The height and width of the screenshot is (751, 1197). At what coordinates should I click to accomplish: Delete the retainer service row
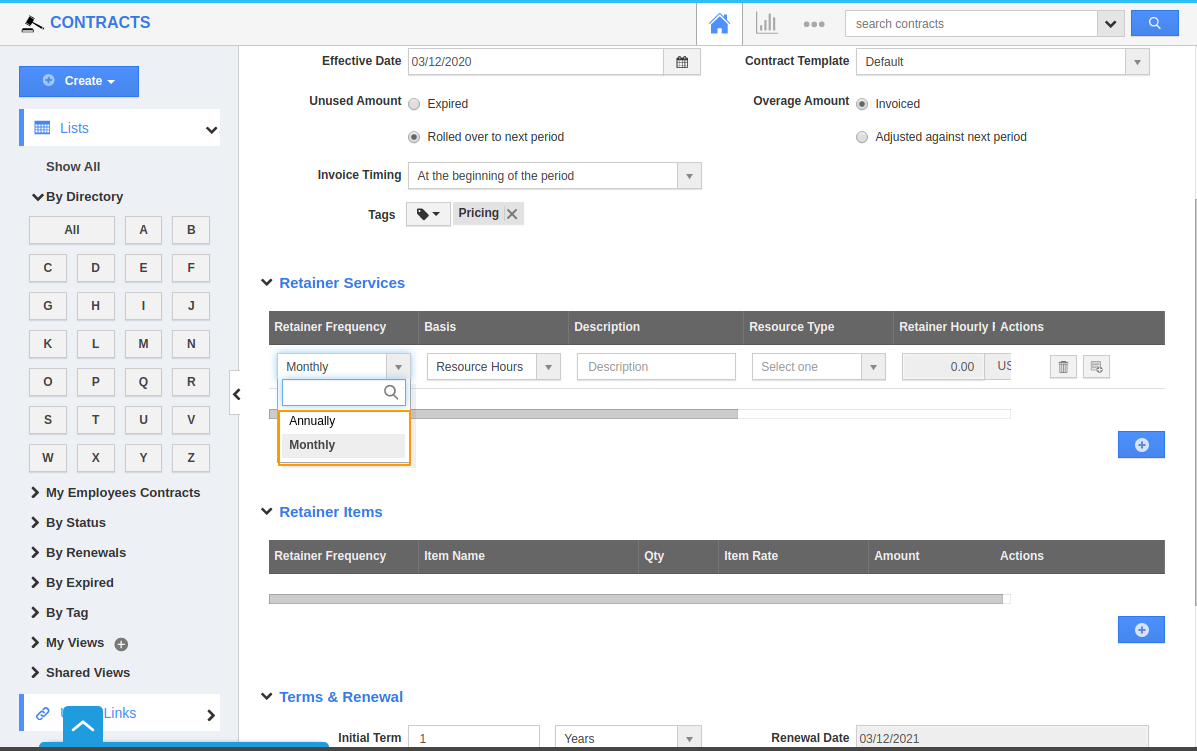1063,367
